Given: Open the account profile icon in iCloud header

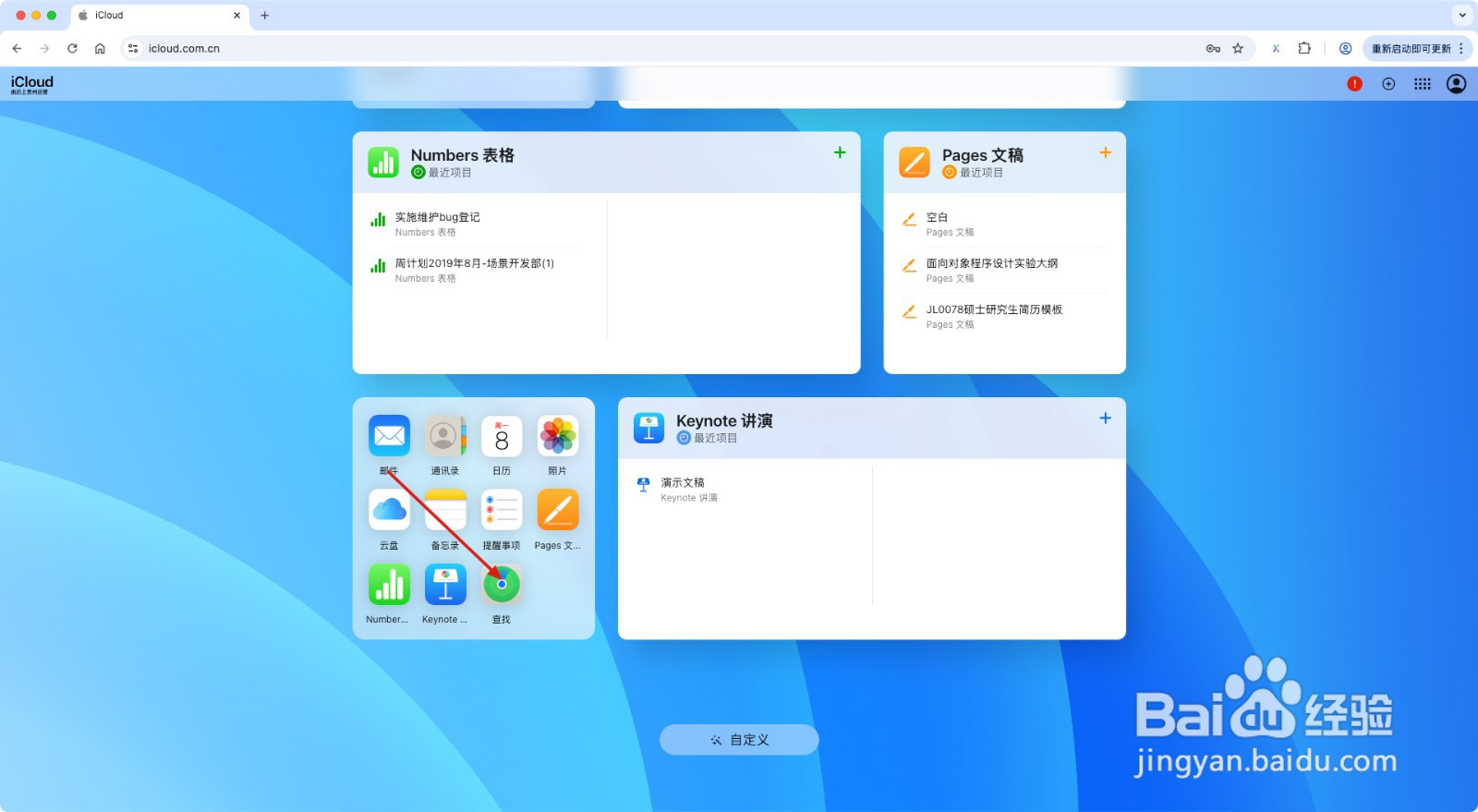Looking at the screenshot, I should tap(1456, 84).
